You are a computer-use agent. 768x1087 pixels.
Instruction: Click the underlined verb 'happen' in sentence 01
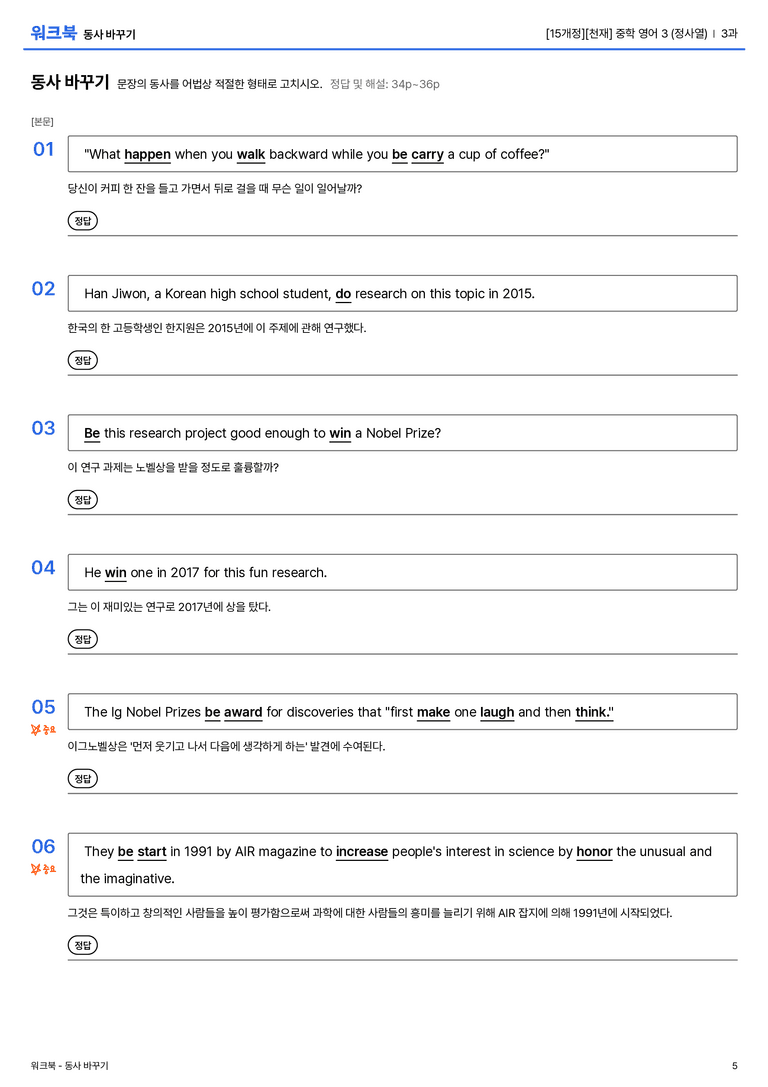[x=148, y=155]
